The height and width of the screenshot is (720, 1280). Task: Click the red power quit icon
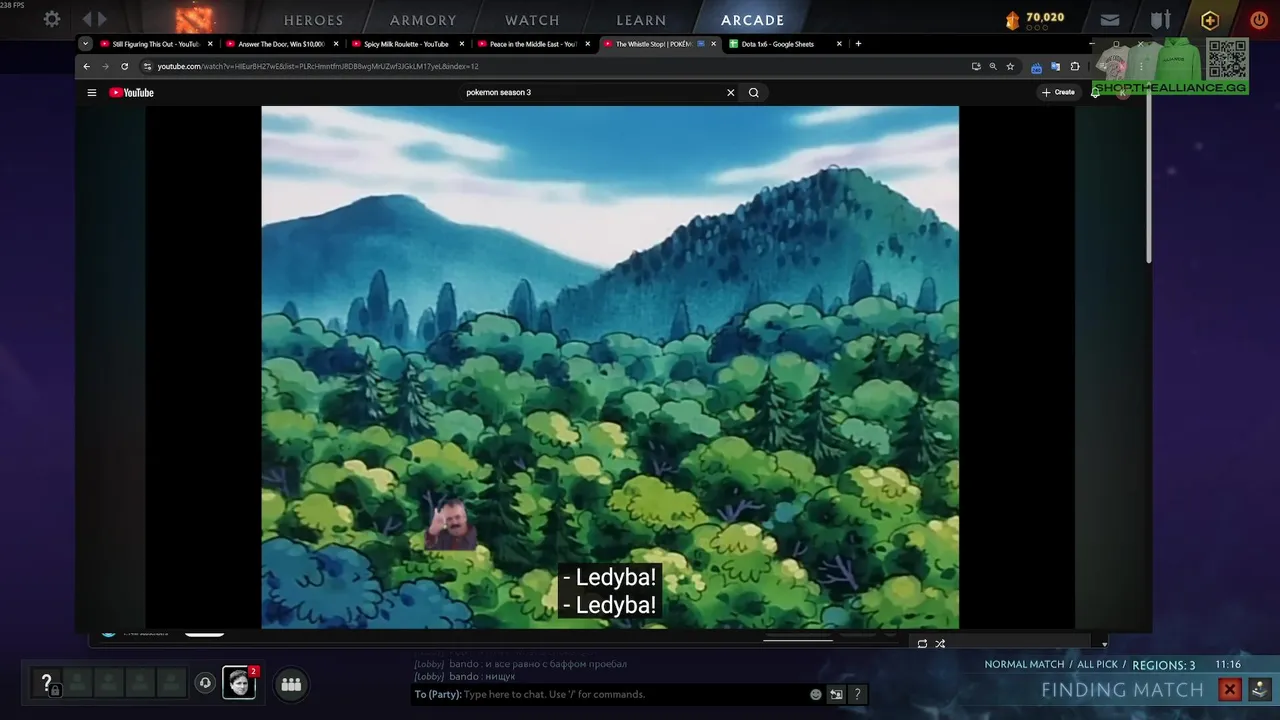(1259, 20)
